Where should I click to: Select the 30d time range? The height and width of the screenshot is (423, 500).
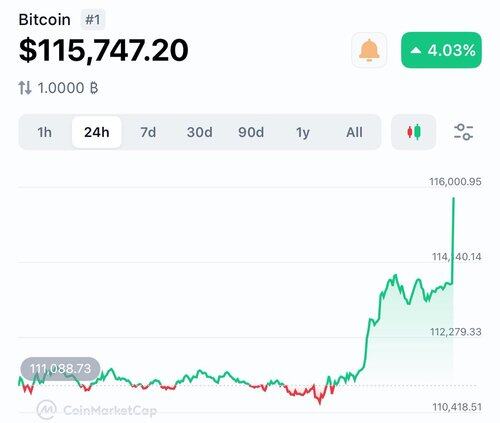click(199, 132)
